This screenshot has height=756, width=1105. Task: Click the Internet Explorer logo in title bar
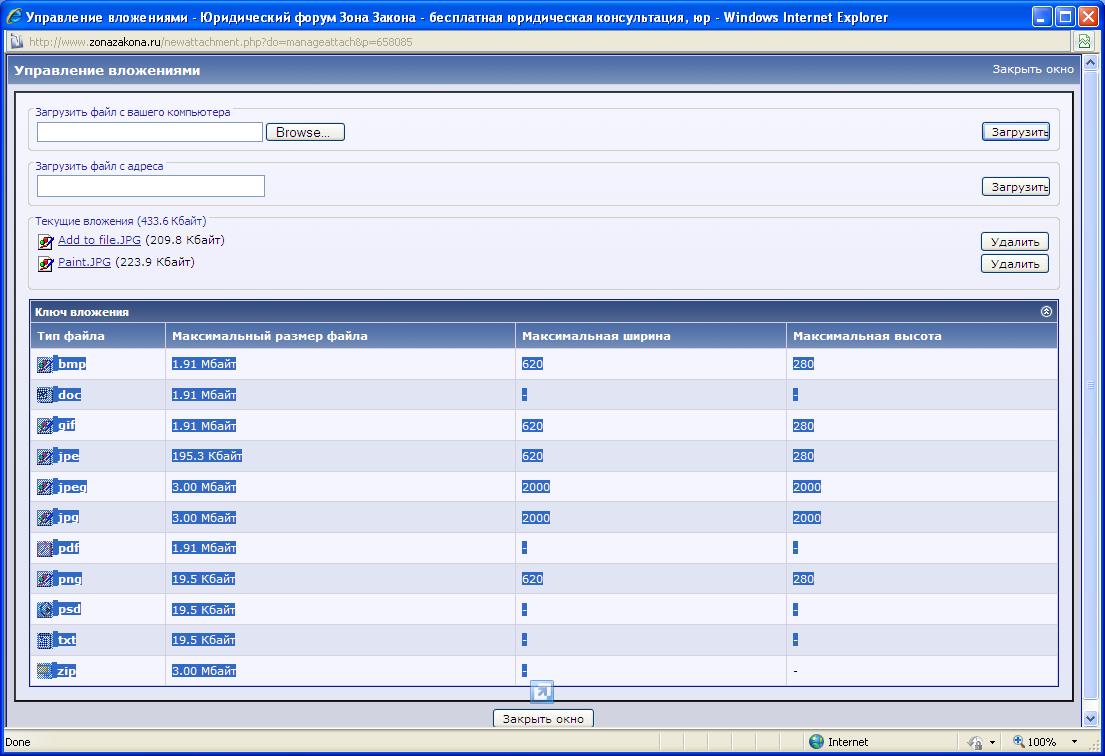[x=13, y=16]
